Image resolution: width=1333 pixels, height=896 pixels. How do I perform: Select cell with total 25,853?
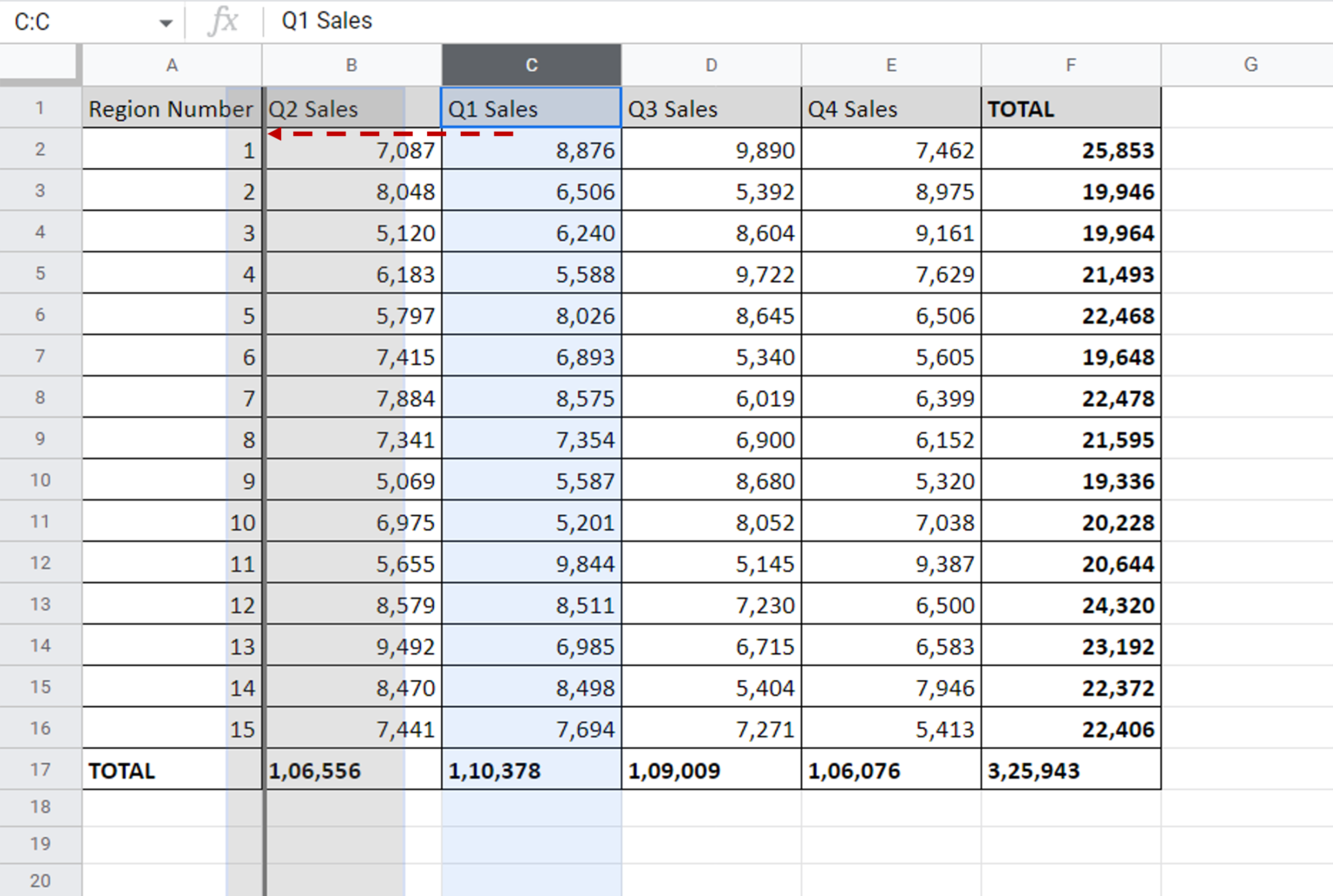click(x=1071, y=149)
